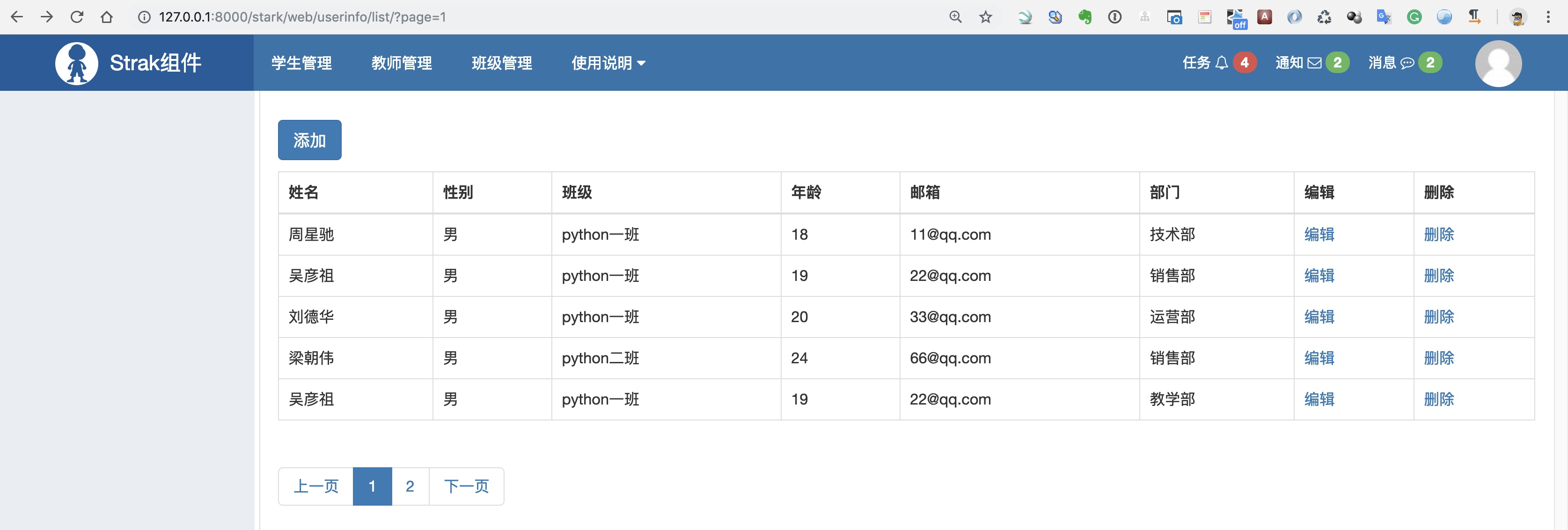The height and width of the screenshot is (530, 1568).
Task: Open the Chrome three-dot menu
Action: [1548, 17]
